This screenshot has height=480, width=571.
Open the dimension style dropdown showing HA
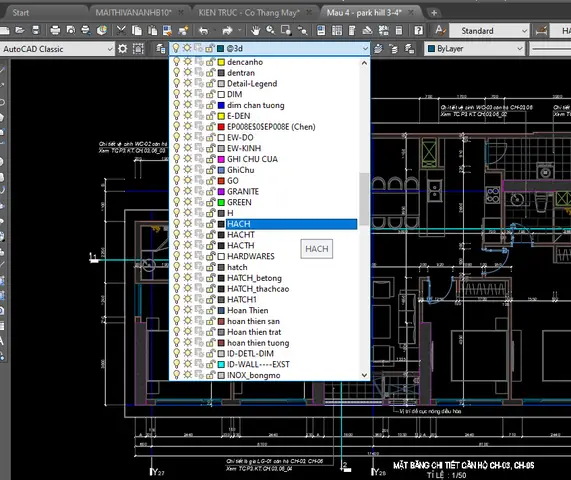[x=560, y=31]
